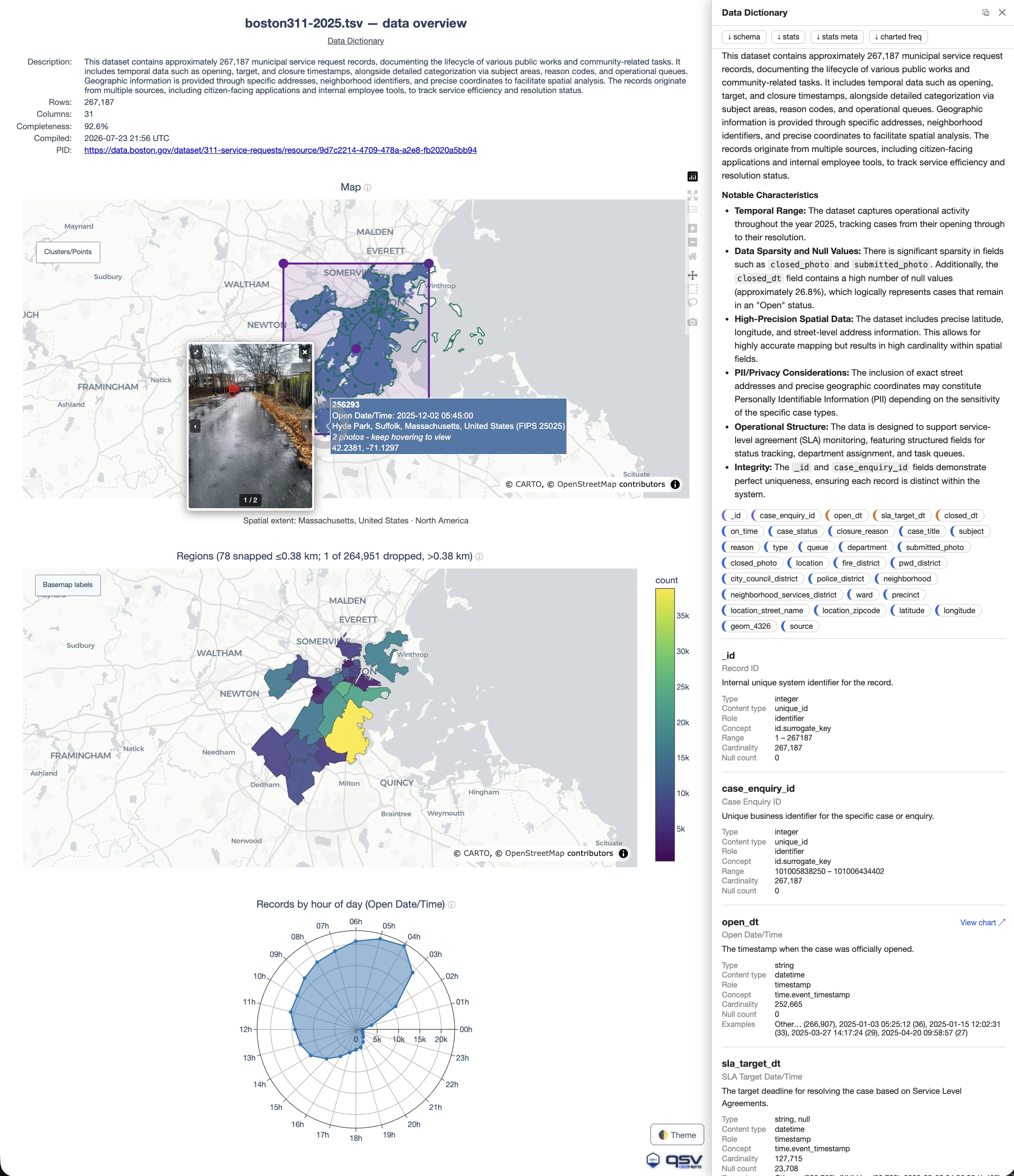
Task: Open OpenStreetMap attribution link on top map
Action: [x=586, y=485]
